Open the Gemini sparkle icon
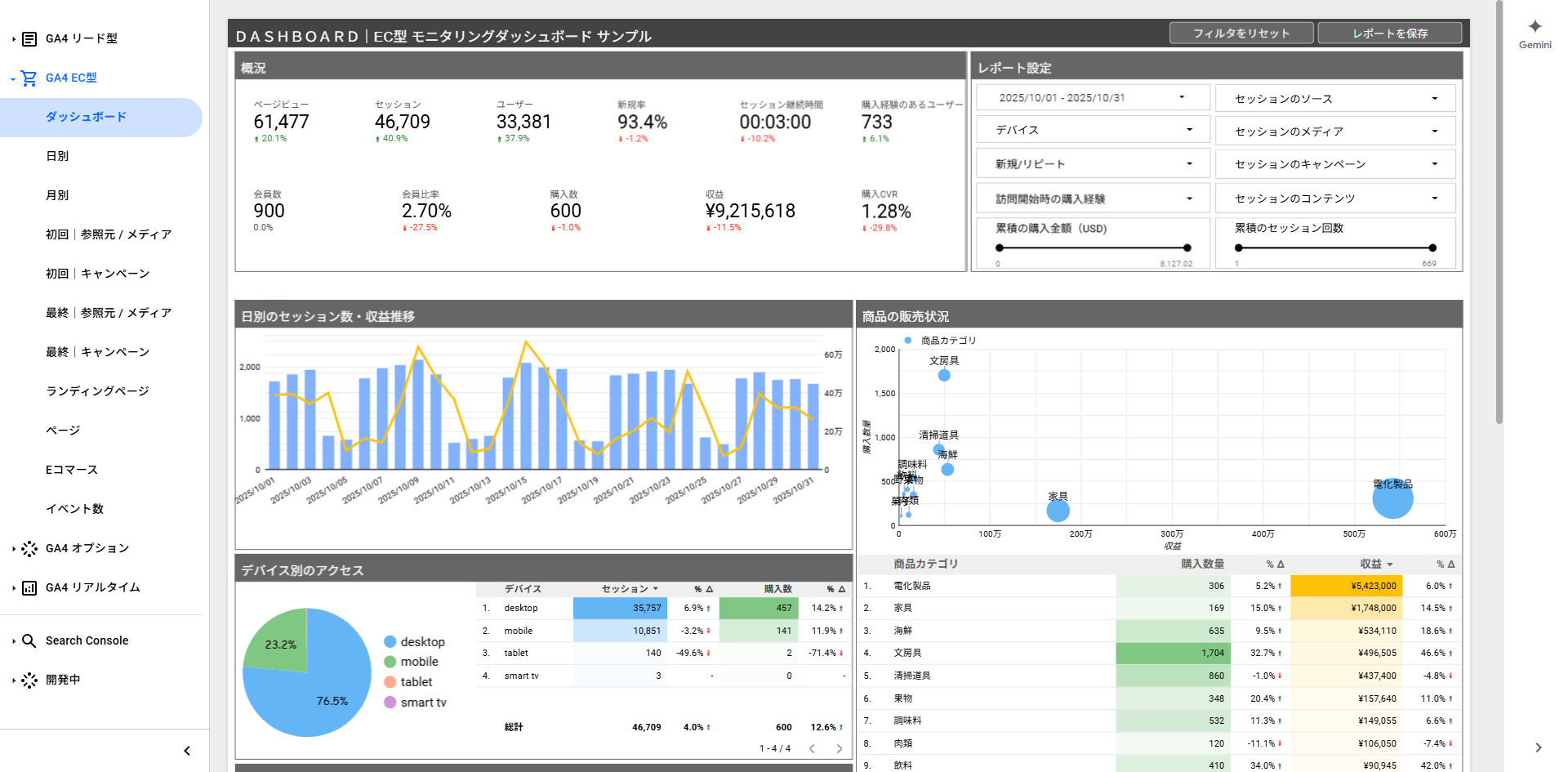The width and height of the screenshot is (1568, 772). (1535, 27)
